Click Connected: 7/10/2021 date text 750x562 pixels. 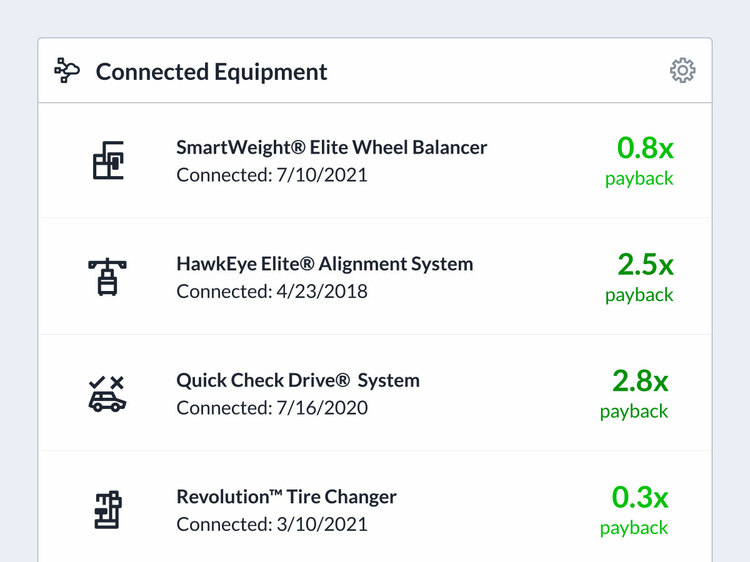click(x=272, y=175)
